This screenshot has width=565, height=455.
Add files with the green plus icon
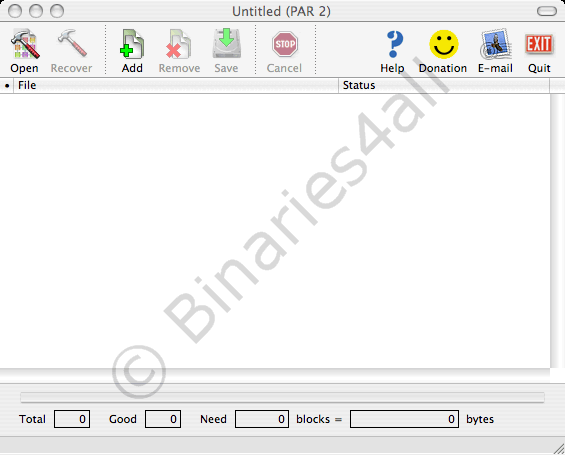pos(132,44)
